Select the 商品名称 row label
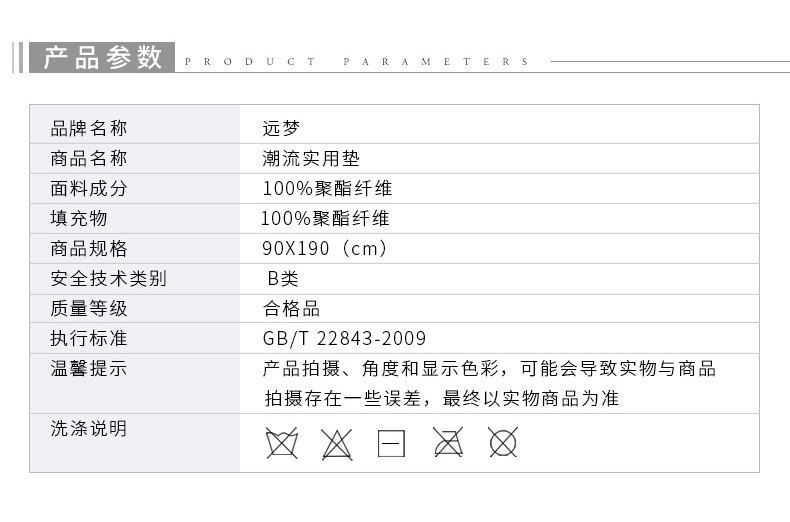The height and width of the screenshot is (522, 790). [89, 158]
